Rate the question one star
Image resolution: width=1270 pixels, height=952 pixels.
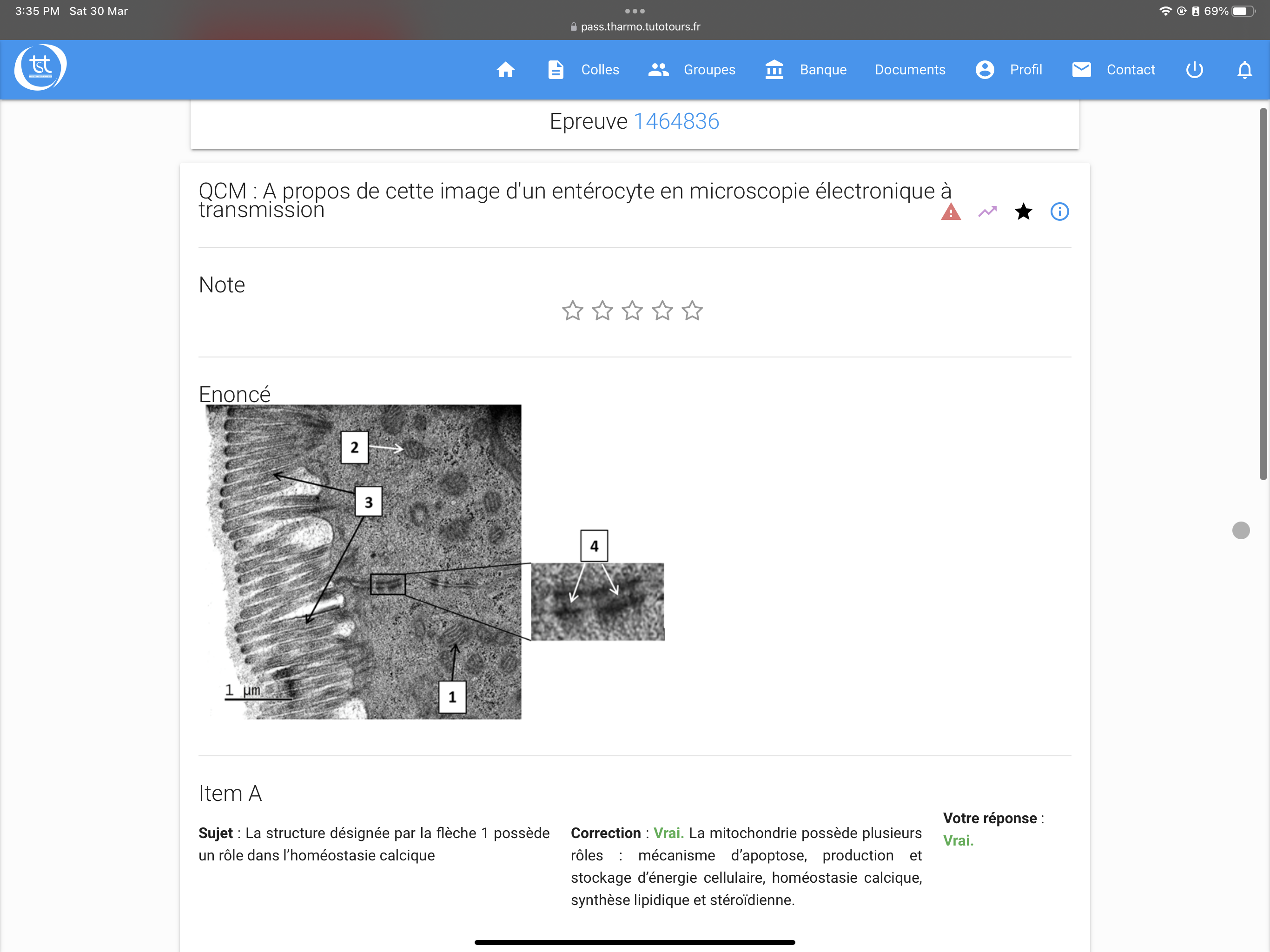[572, 311]
